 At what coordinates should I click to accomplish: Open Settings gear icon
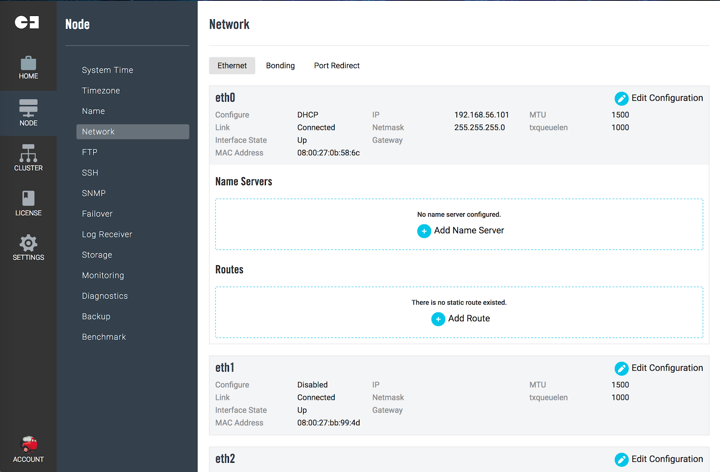click(x=28, y=243)
